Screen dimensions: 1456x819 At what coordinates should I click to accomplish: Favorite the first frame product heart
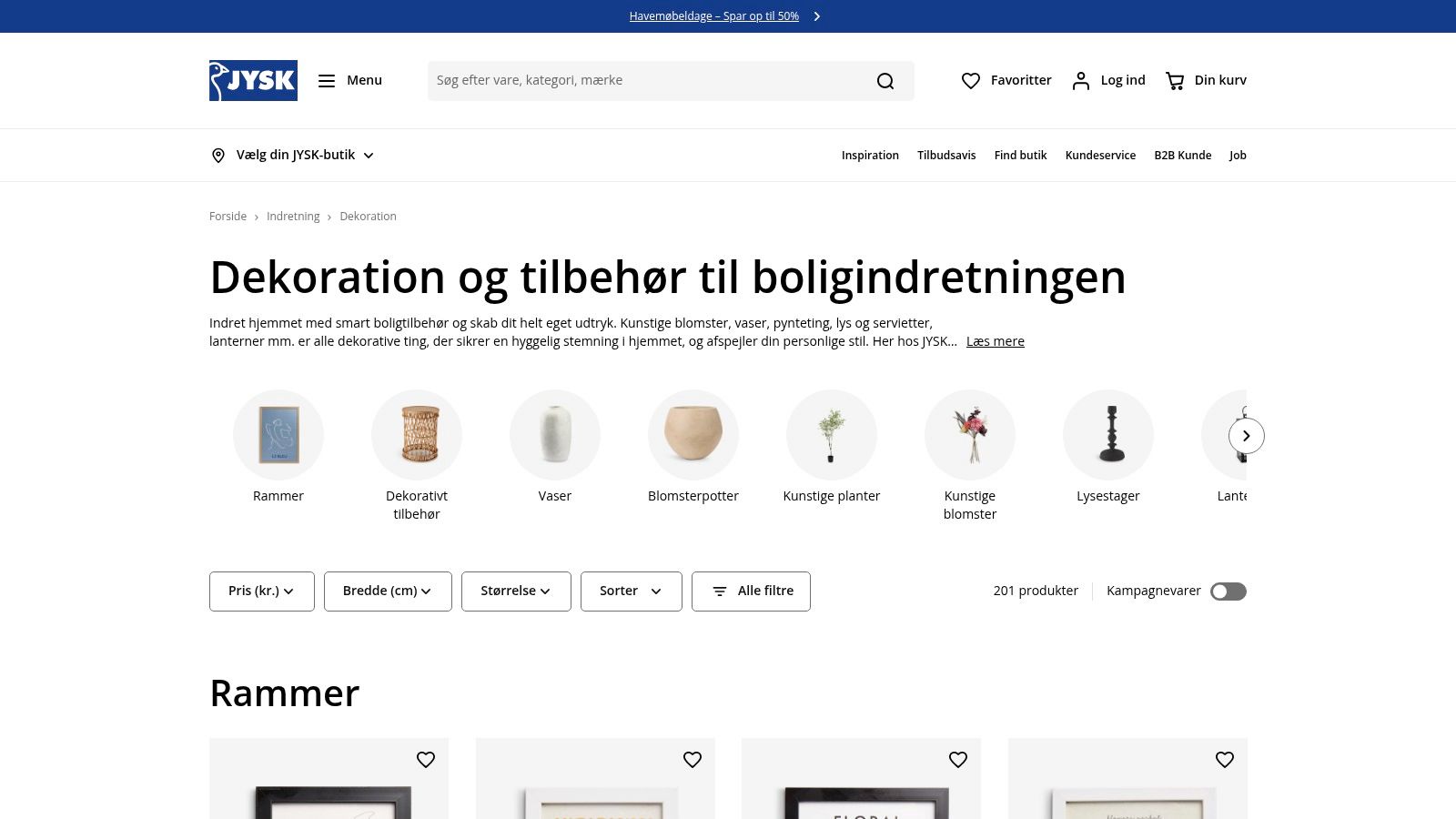[426, 760]
